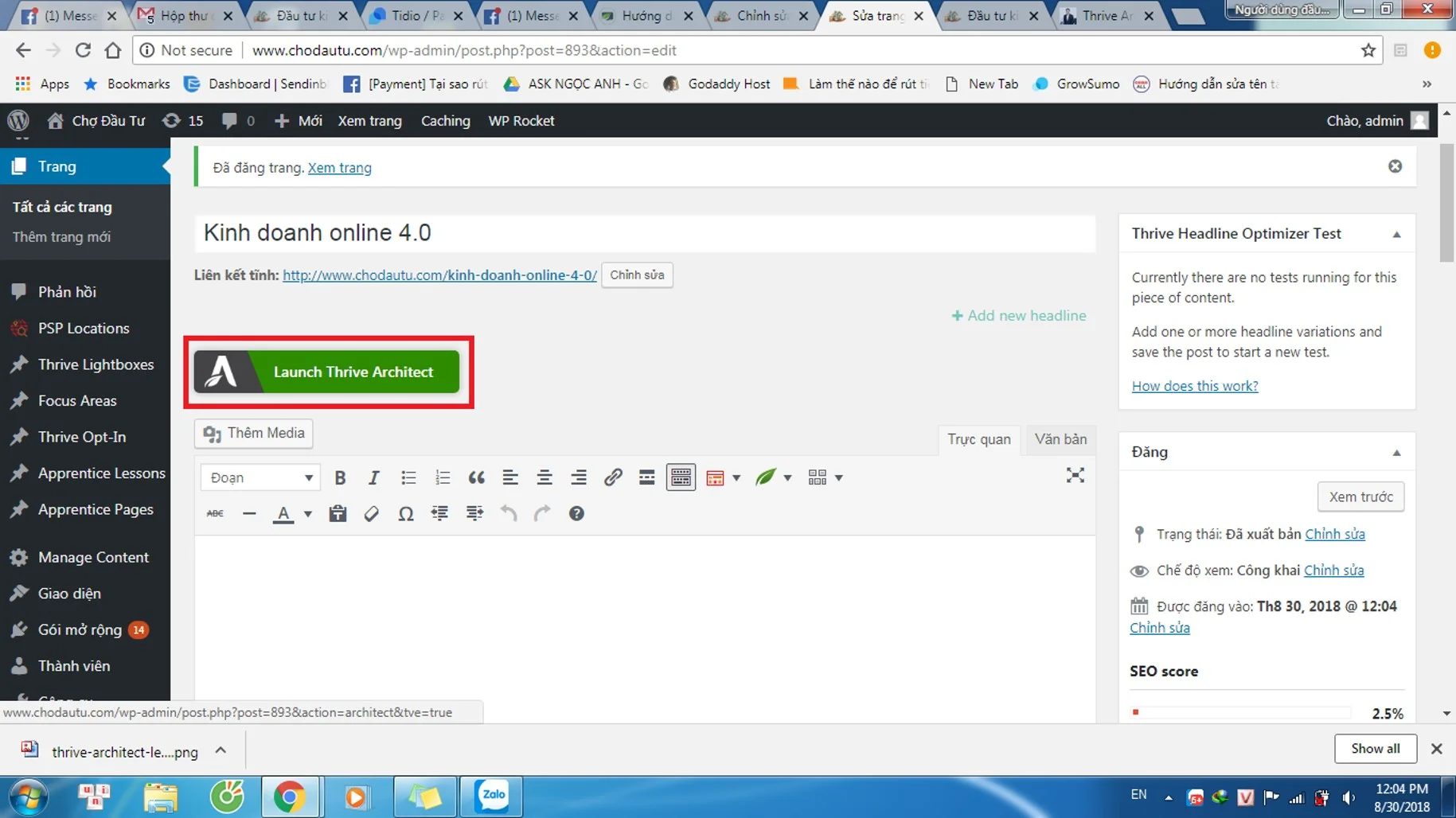Launch Thrive Architect button
Screen dimensions: 1456x818
(326, 372)
